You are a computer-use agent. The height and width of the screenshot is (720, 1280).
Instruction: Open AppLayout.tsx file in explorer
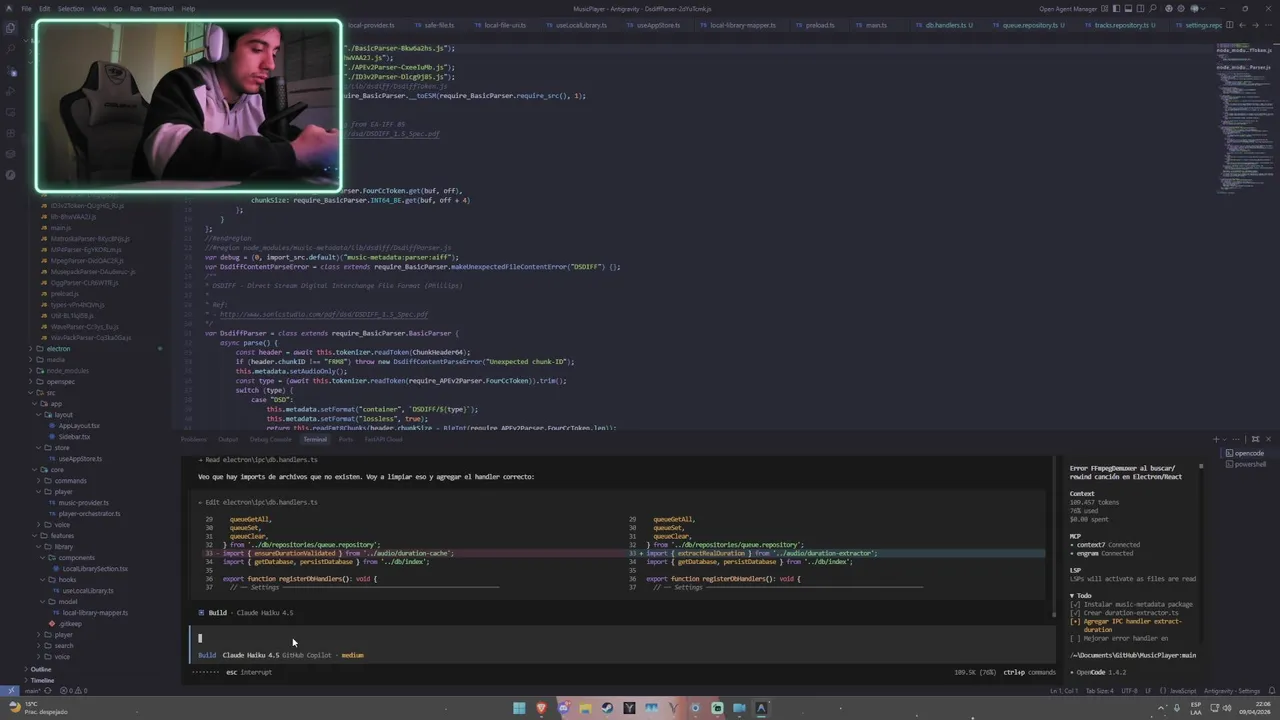point(79,425)
